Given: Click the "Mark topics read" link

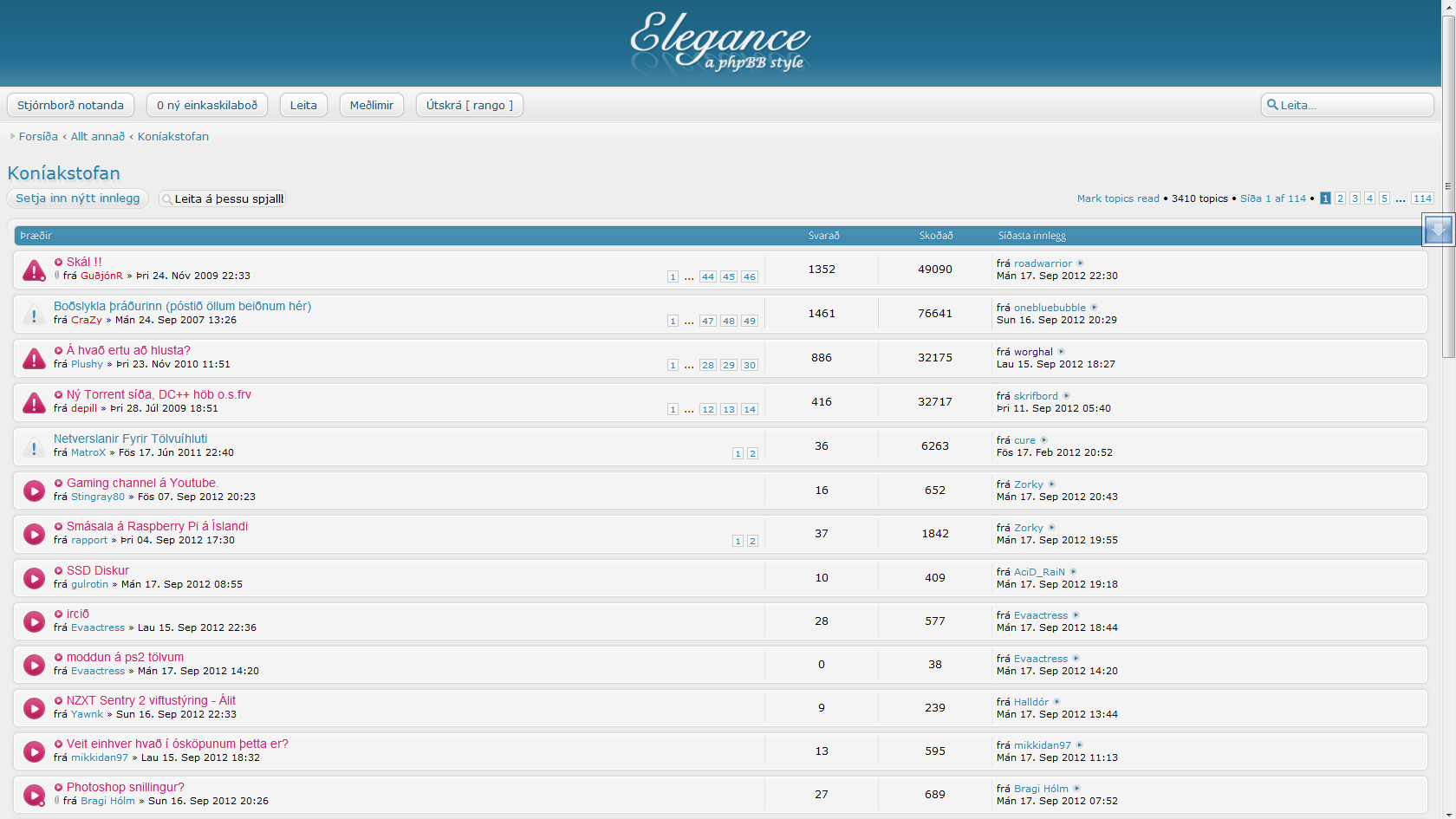Looking at the screenshot, I should click(x=1117, y=198).
